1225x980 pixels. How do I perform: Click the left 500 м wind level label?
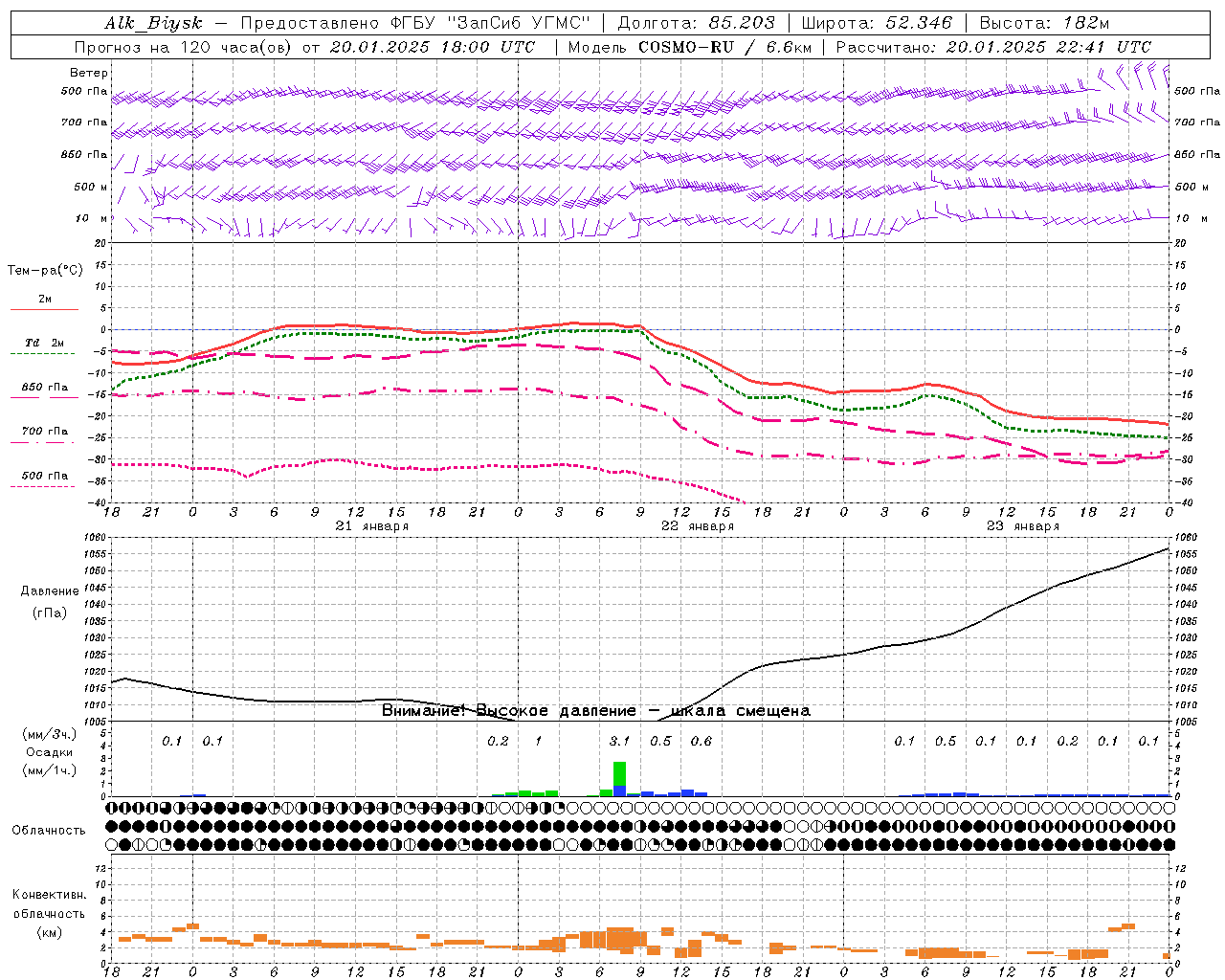91,187
